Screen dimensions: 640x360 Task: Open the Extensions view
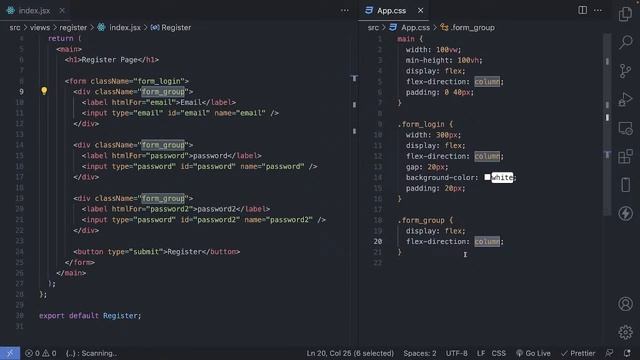pos(625,156)
